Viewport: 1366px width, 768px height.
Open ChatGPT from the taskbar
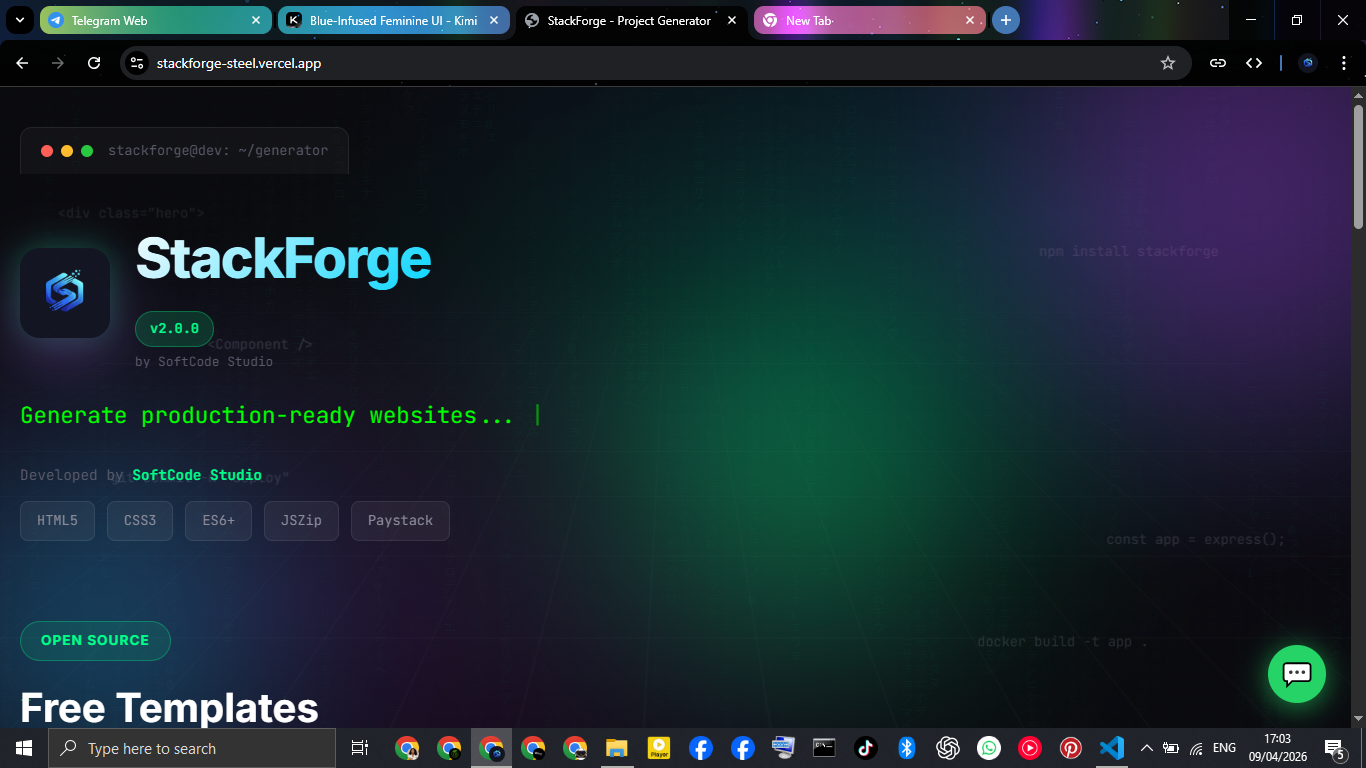click(x=947, y=748)
